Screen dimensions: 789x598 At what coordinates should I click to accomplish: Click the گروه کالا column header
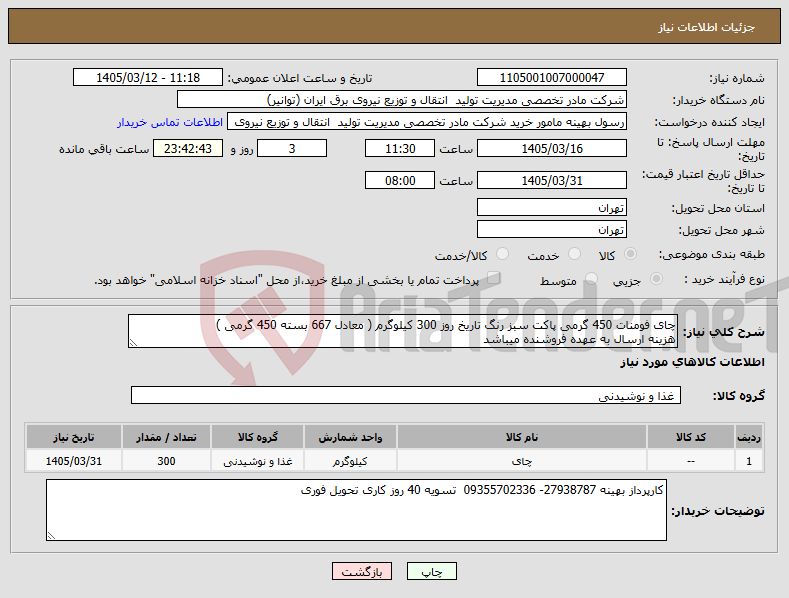tap(258, 437)
